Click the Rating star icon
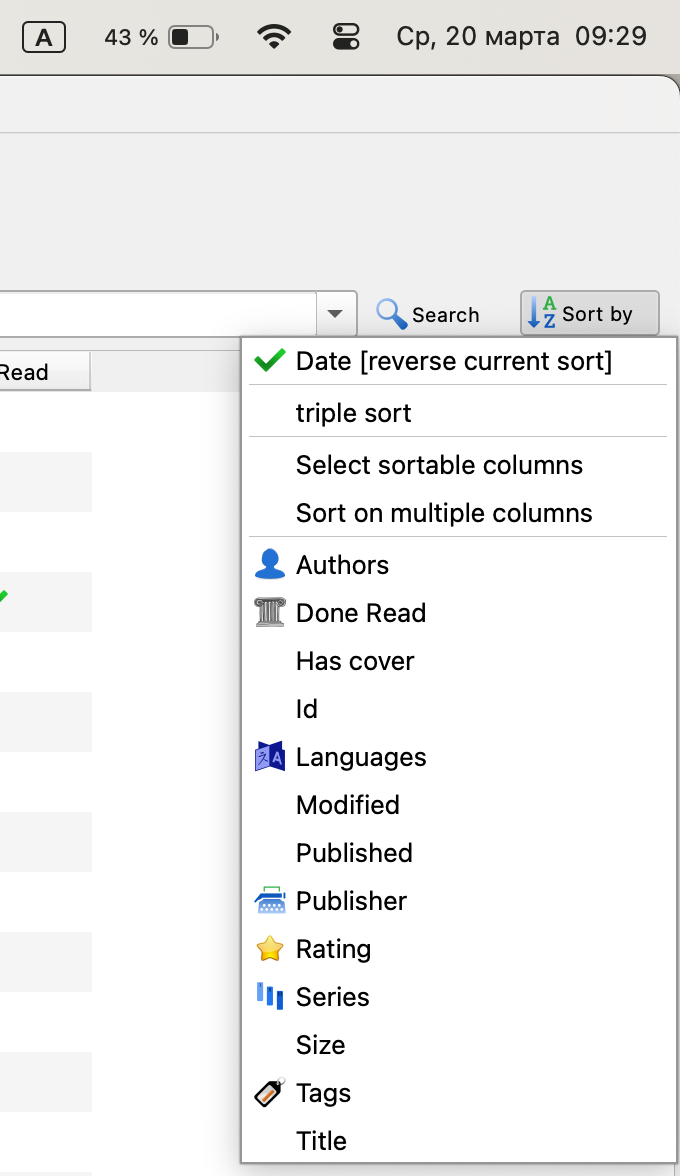This screenshot has height=1176, width=680. click(270, 949)
